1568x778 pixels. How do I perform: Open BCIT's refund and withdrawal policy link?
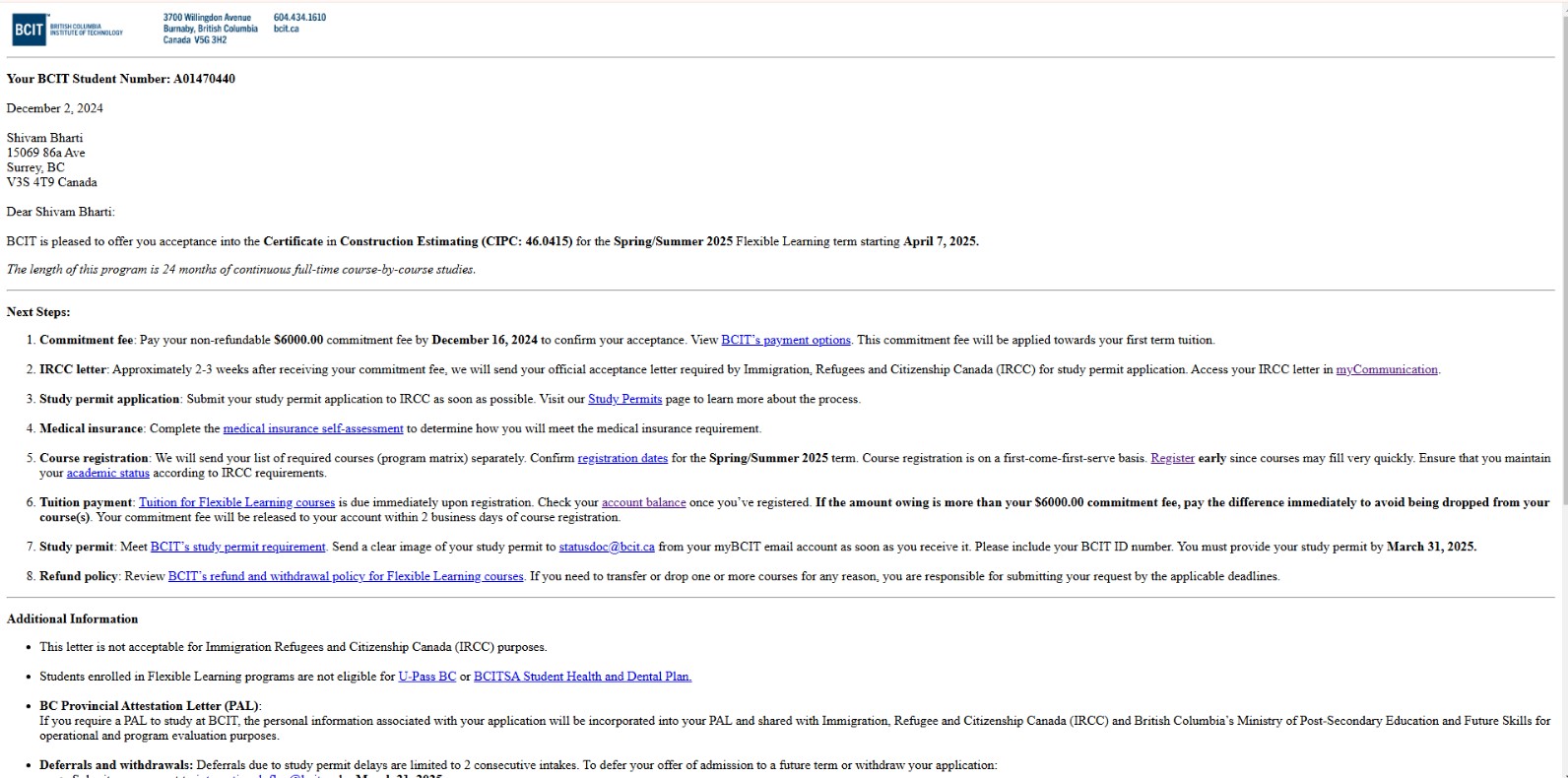[346, 576]
